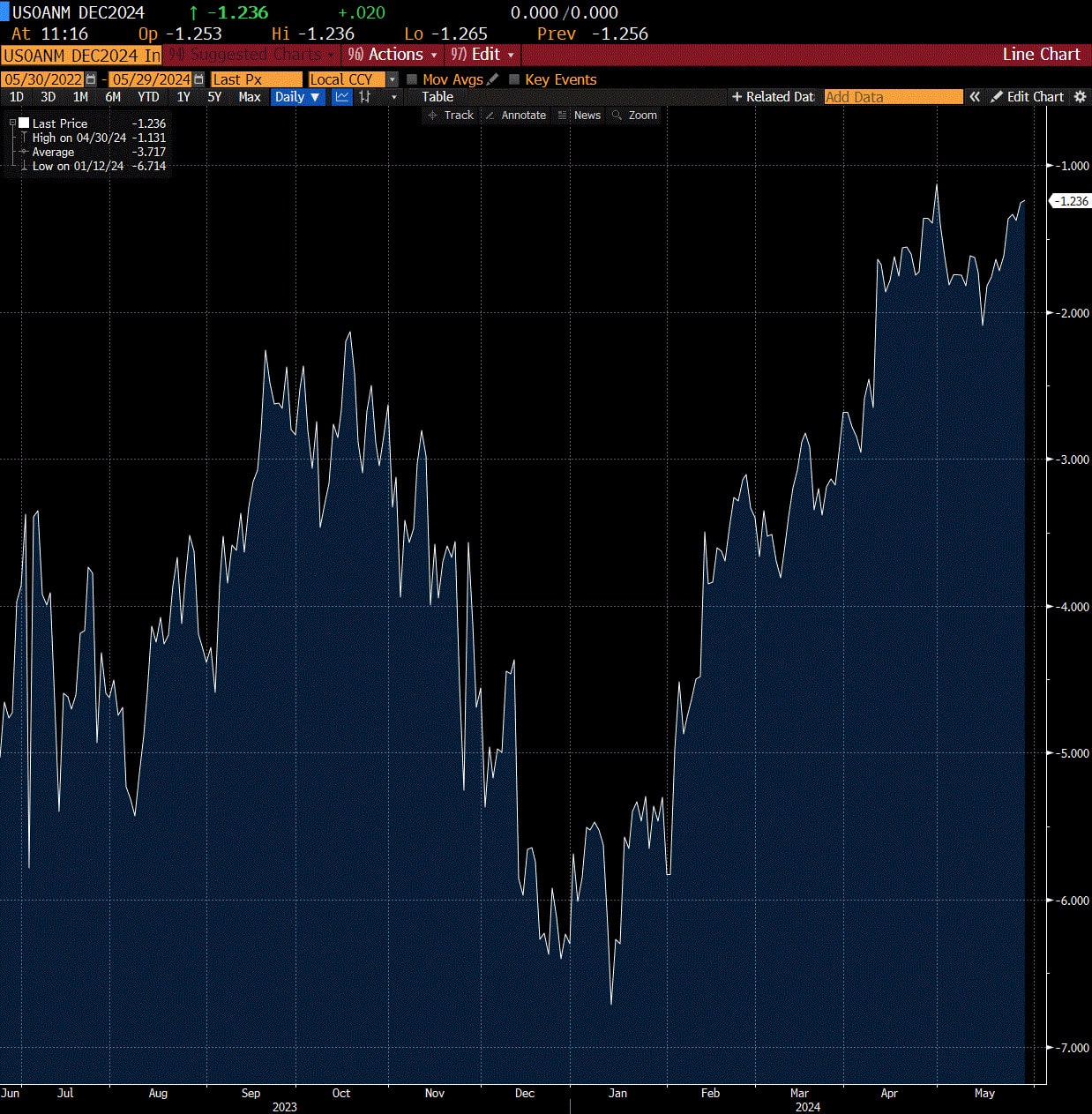Expand the Local CCY currency dropdown

click(393, 79)
